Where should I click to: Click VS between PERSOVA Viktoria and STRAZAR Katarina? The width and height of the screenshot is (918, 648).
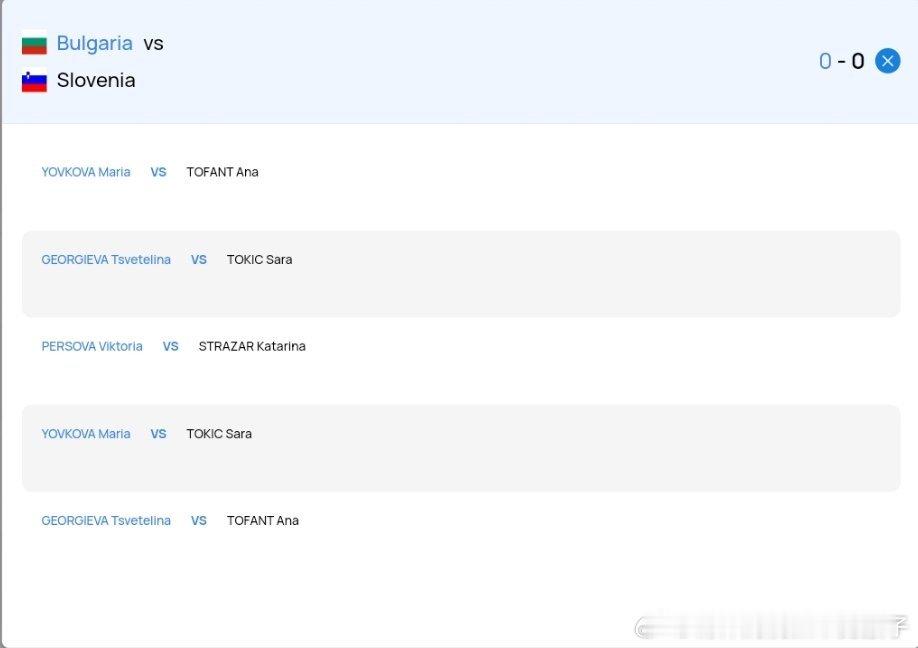click(170, 347)
